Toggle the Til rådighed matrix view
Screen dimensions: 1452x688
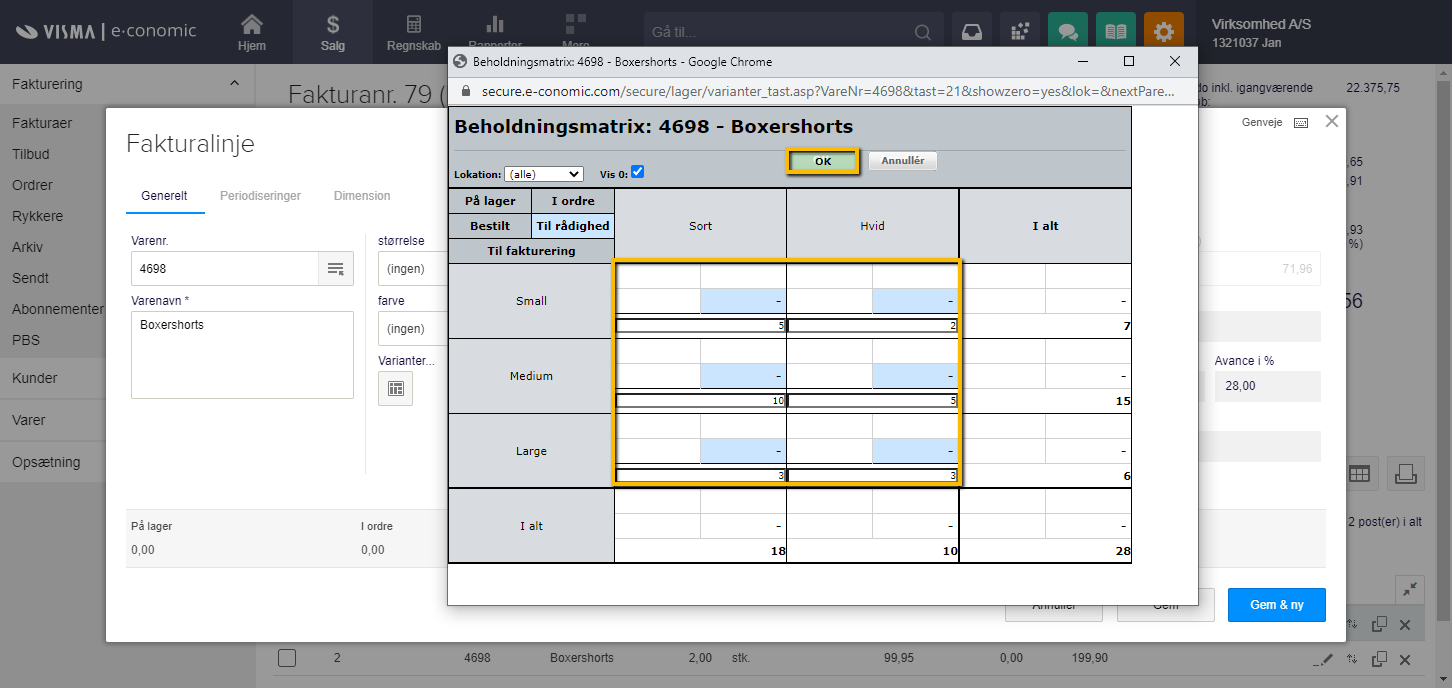pyautogui.click(x=573, y=226)
